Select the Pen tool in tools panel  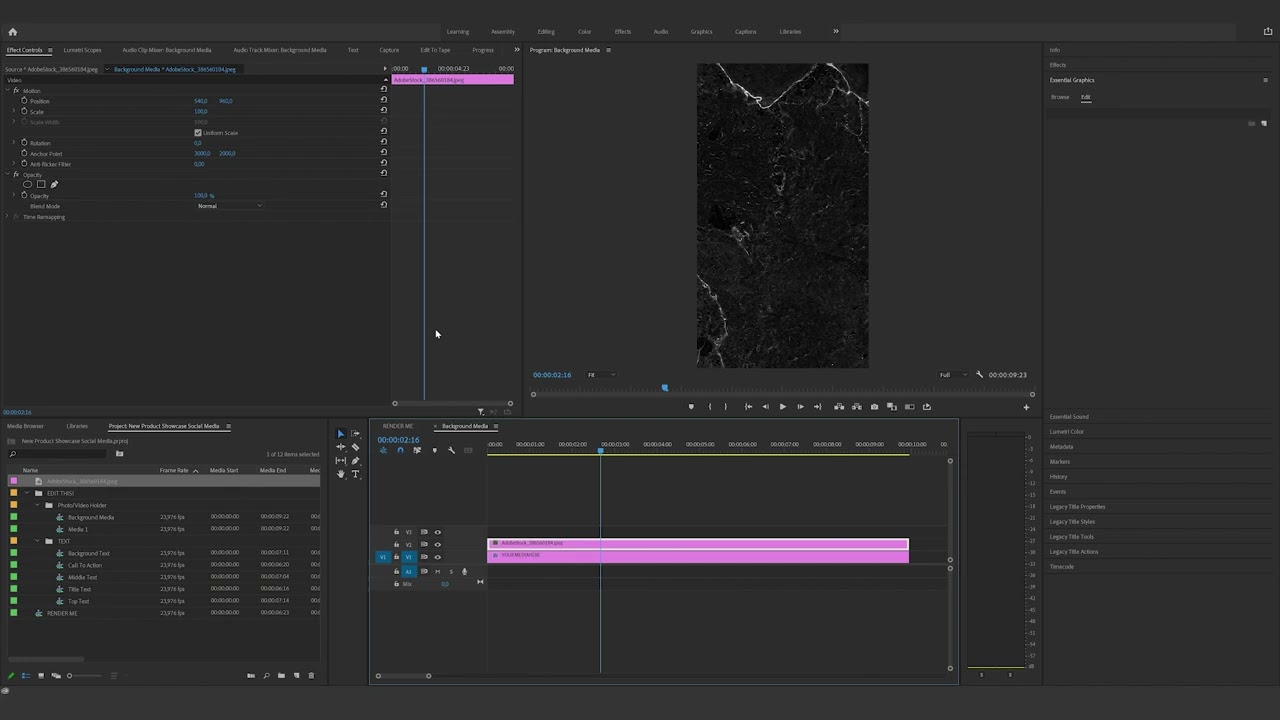pos(355,461)
